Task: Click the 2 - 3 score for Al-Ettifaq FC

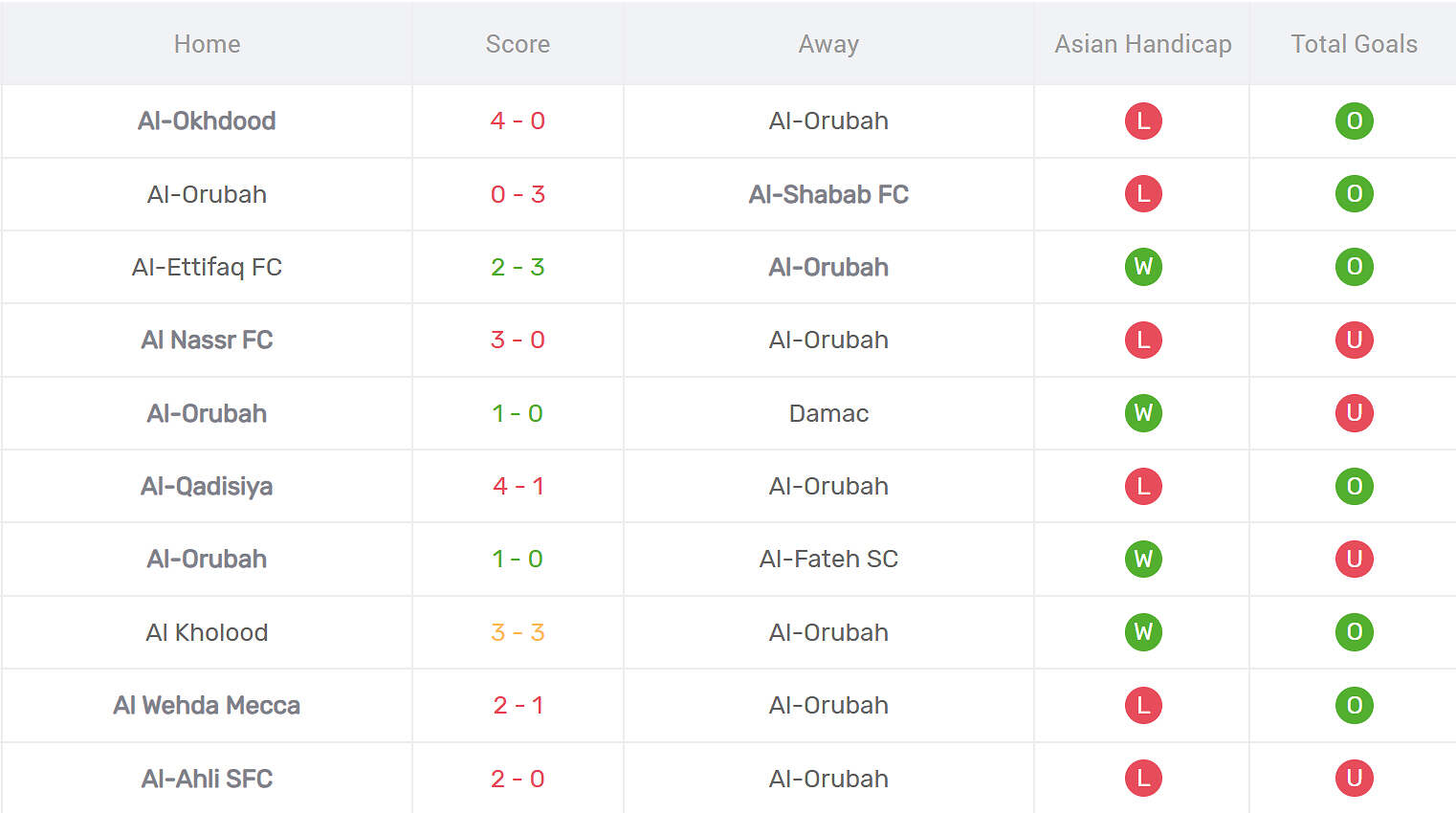Action: click(518, 267)
